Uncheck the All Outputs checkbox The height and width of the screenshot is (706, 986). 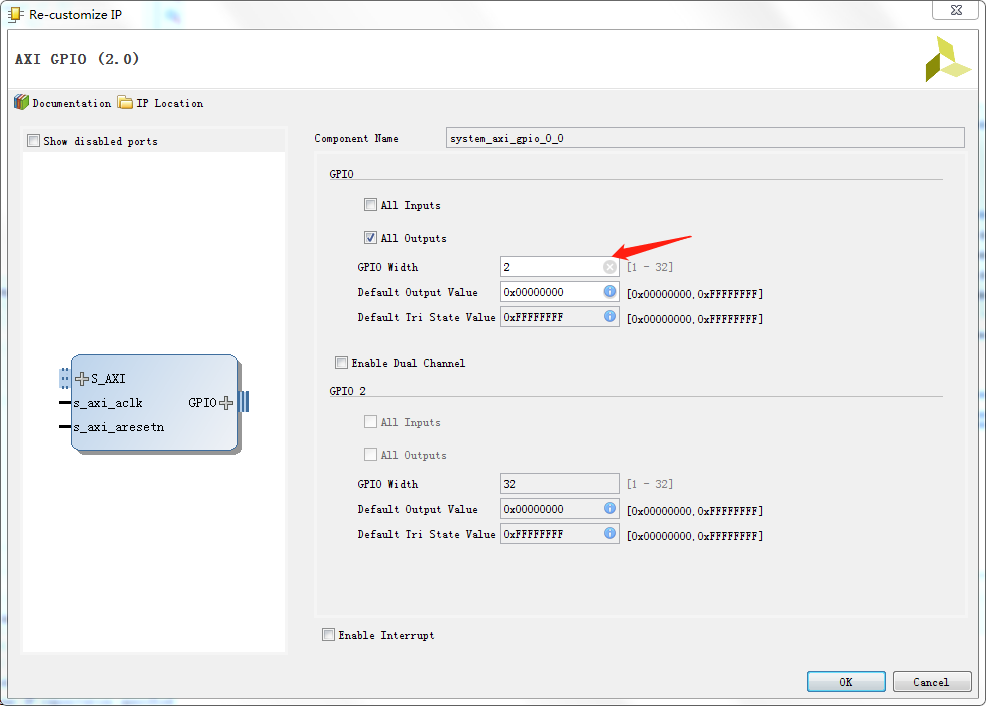point(370,237)
